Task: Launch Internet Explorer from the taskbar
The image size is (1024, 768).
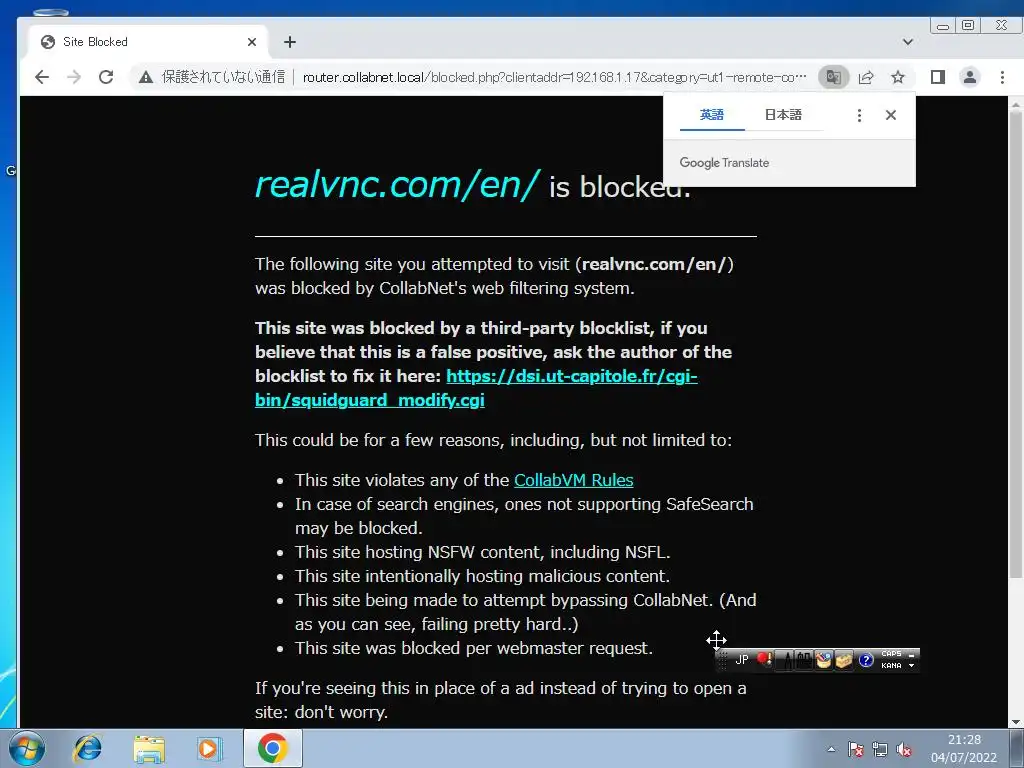Action: click(x=88, y=748)
